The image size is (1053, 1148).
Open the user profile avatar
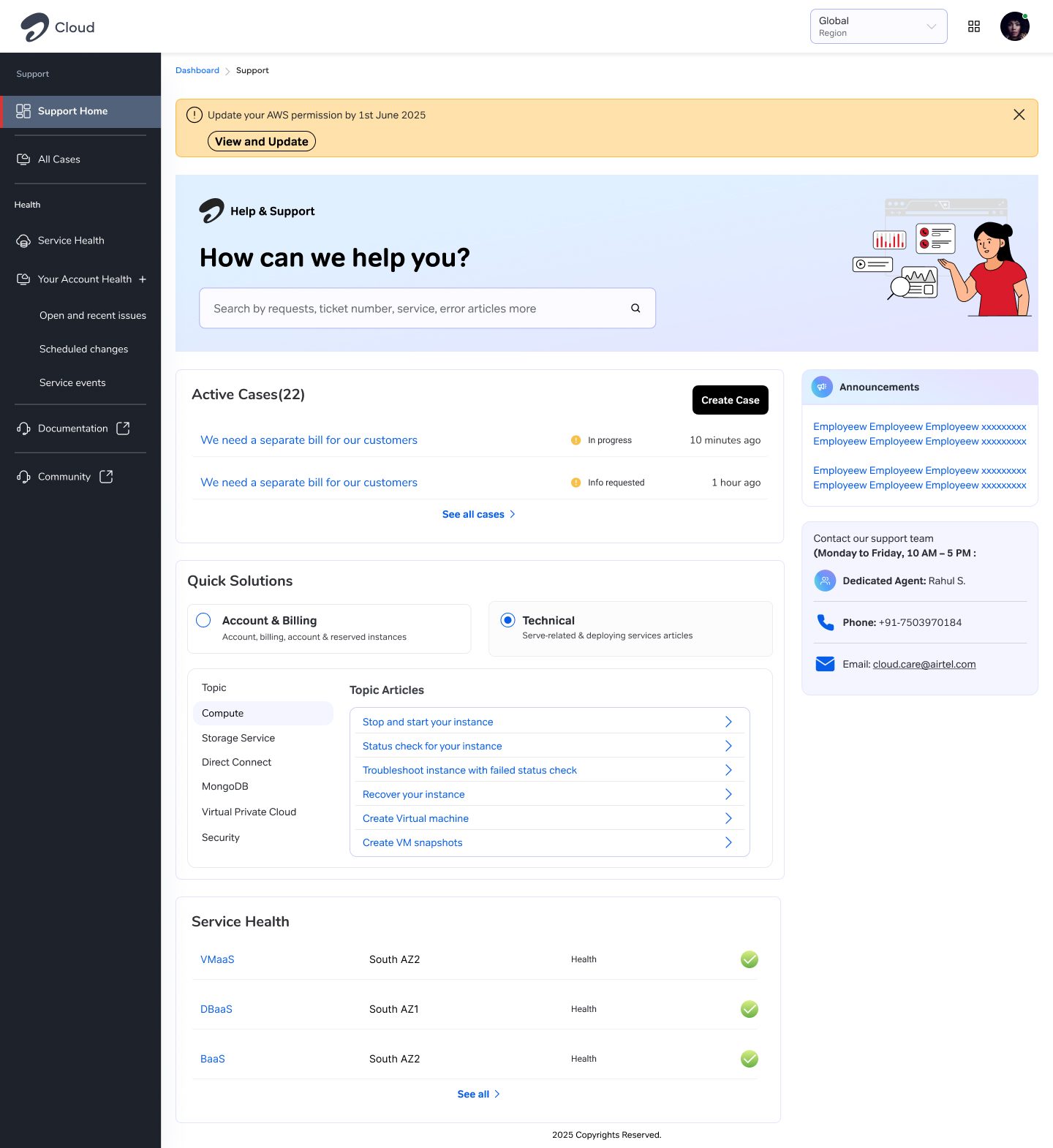pos(1014,26)
